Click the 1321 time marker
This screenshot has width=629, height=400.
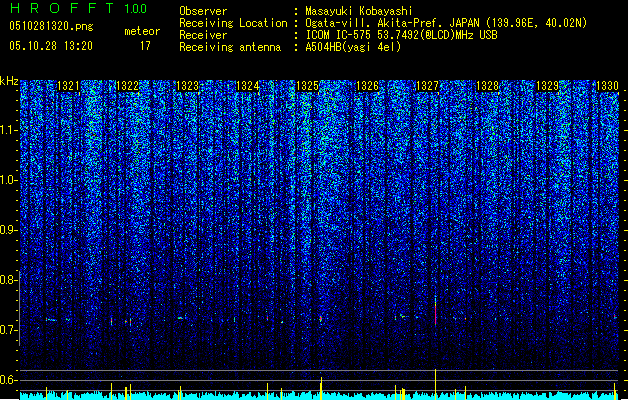point(68,86)
